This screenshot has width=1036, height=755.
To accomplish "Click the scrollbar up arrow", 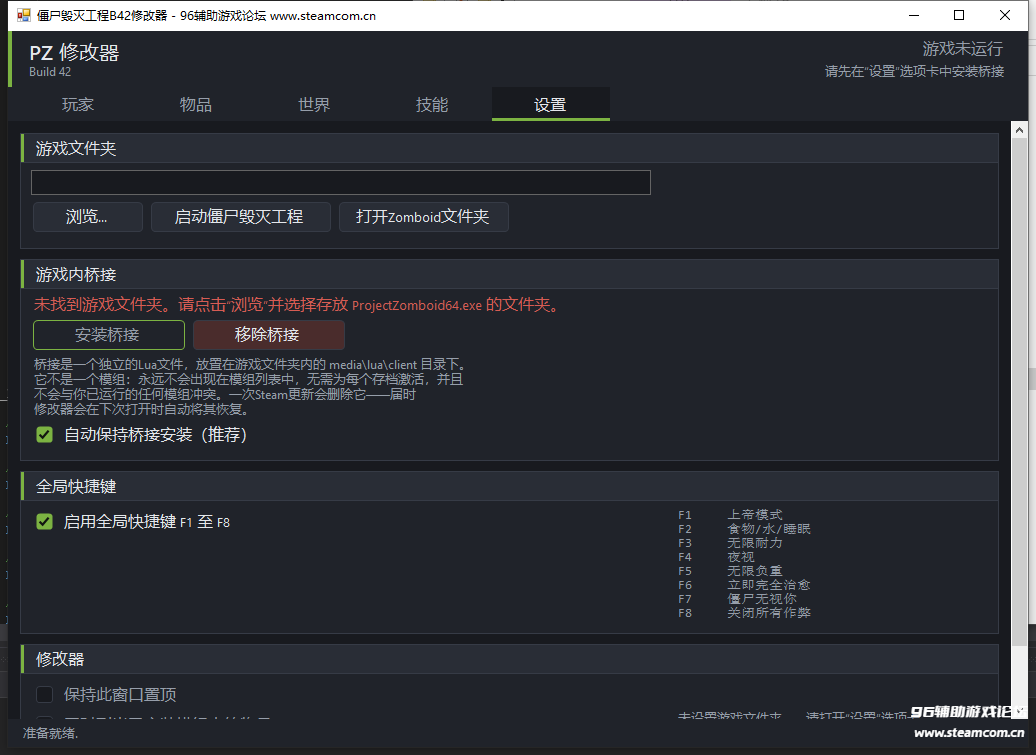I will (1019, 130).
